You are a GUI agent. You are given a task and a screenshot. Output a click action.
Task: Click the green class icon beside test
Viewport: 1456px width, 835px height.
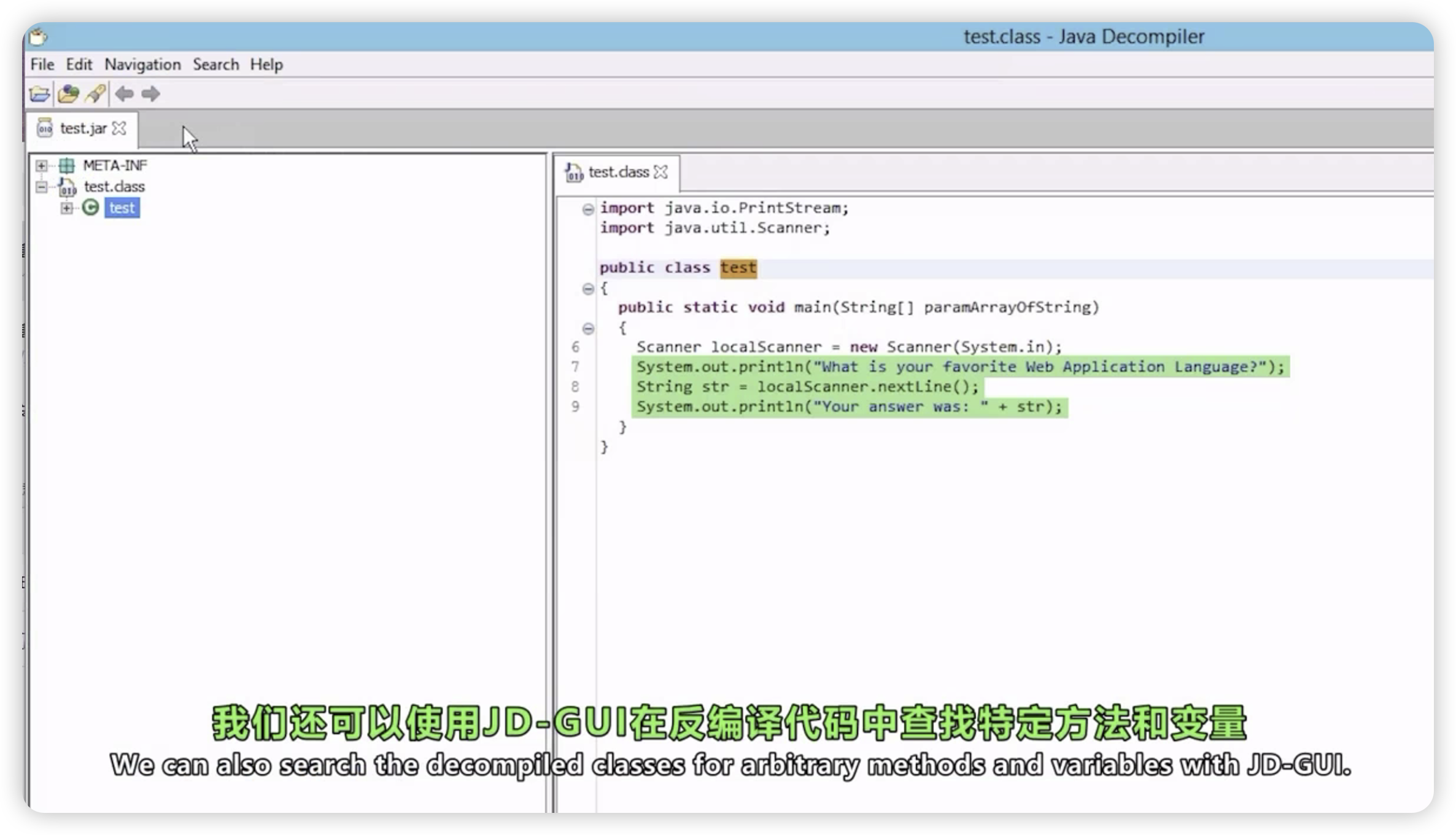click(x=91, y=208)
